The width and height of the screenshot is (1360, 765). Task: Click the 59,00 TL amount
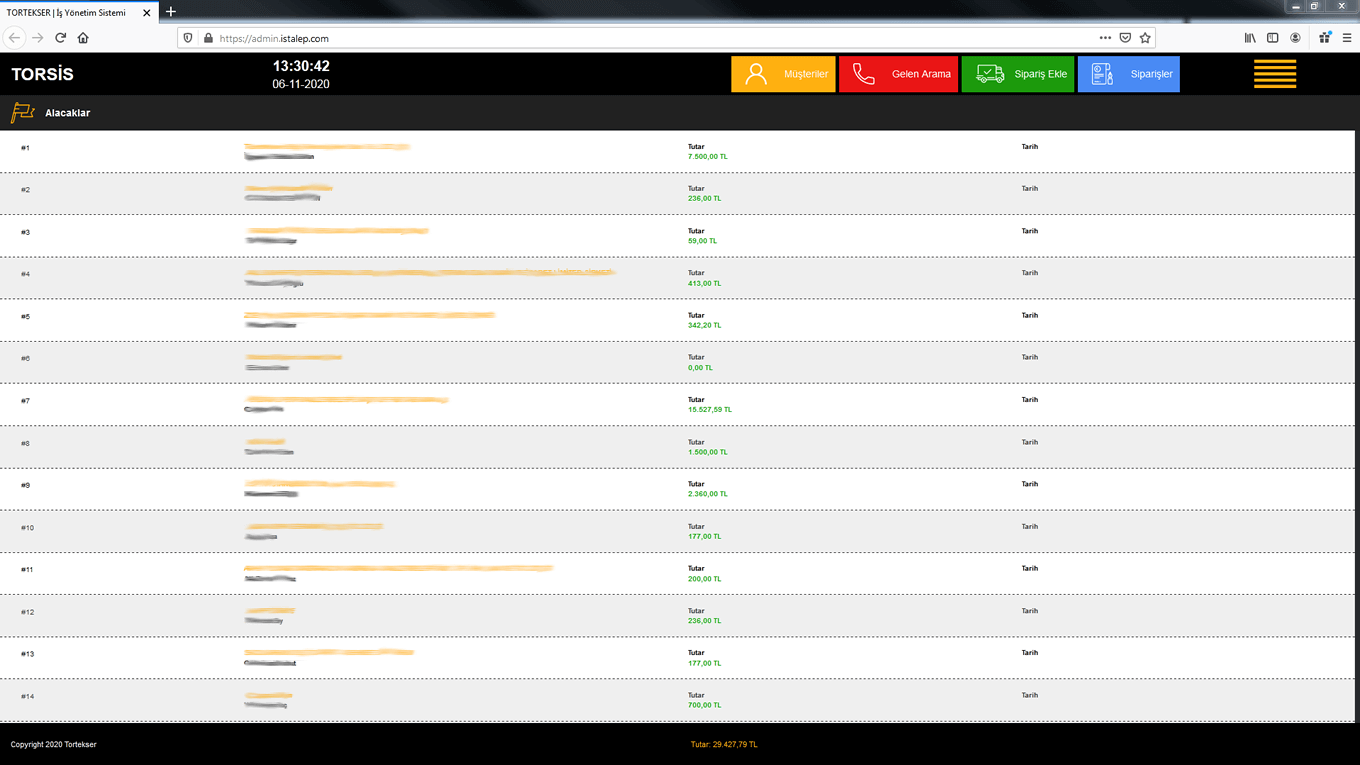702,241
